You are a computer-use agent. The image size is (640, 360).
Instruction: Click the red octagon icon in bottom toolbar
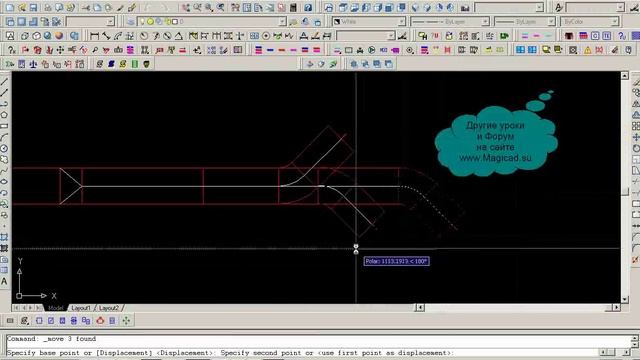point(100,321)
